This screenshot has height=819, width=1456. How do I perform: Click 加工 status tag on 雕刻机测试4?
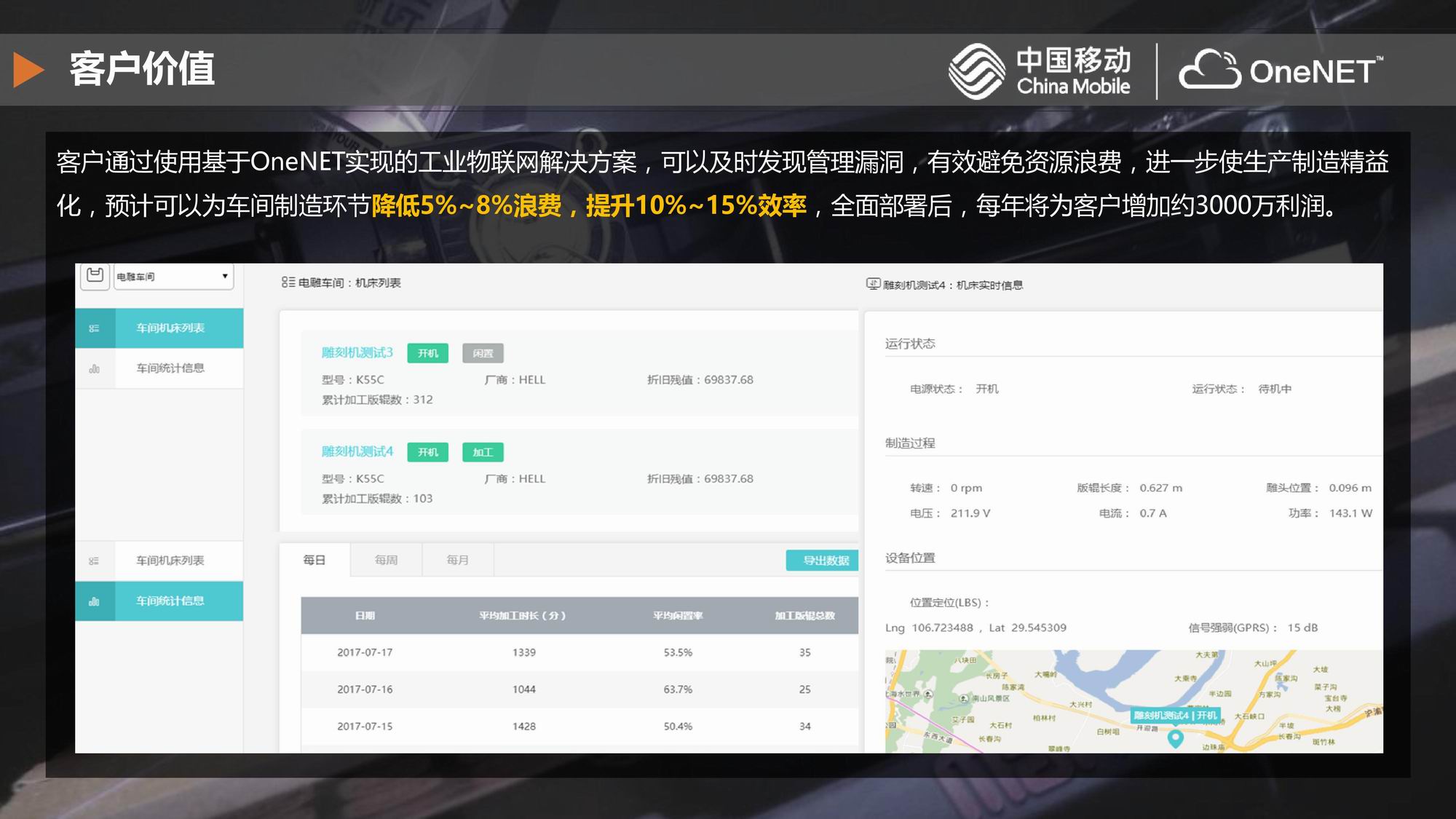[483, 452]
